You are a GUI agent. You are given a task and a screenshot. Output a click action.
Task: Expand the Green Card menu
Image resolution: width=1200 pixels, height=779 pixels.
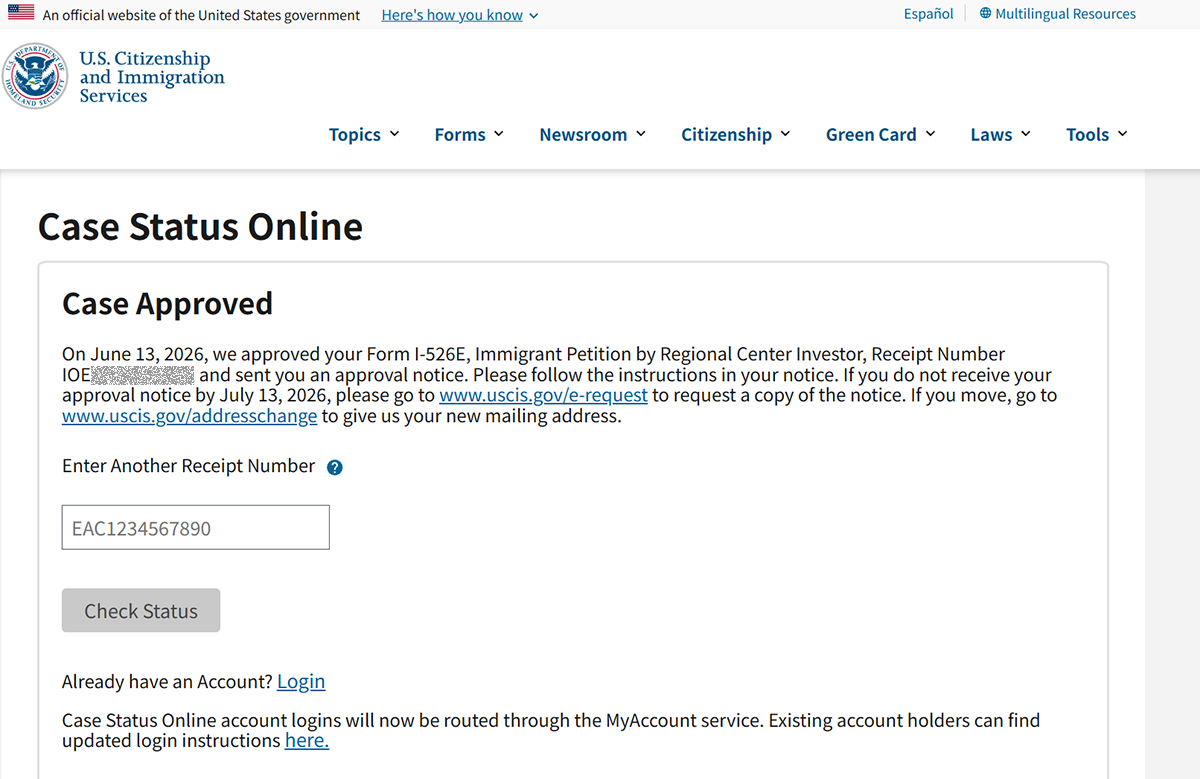pyautogui.click(x=880, y=134)
